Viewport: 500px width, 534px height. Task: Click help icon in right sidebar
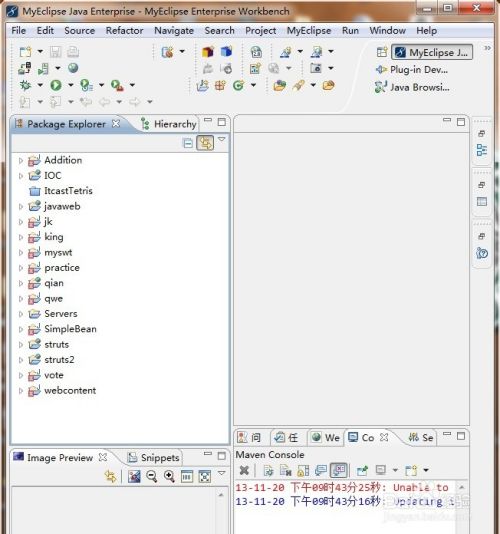482,253
